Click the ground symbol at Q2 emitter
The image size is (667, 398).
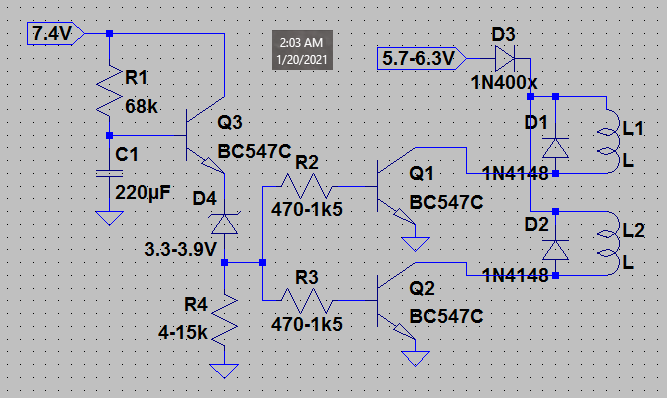pos(415,359)
